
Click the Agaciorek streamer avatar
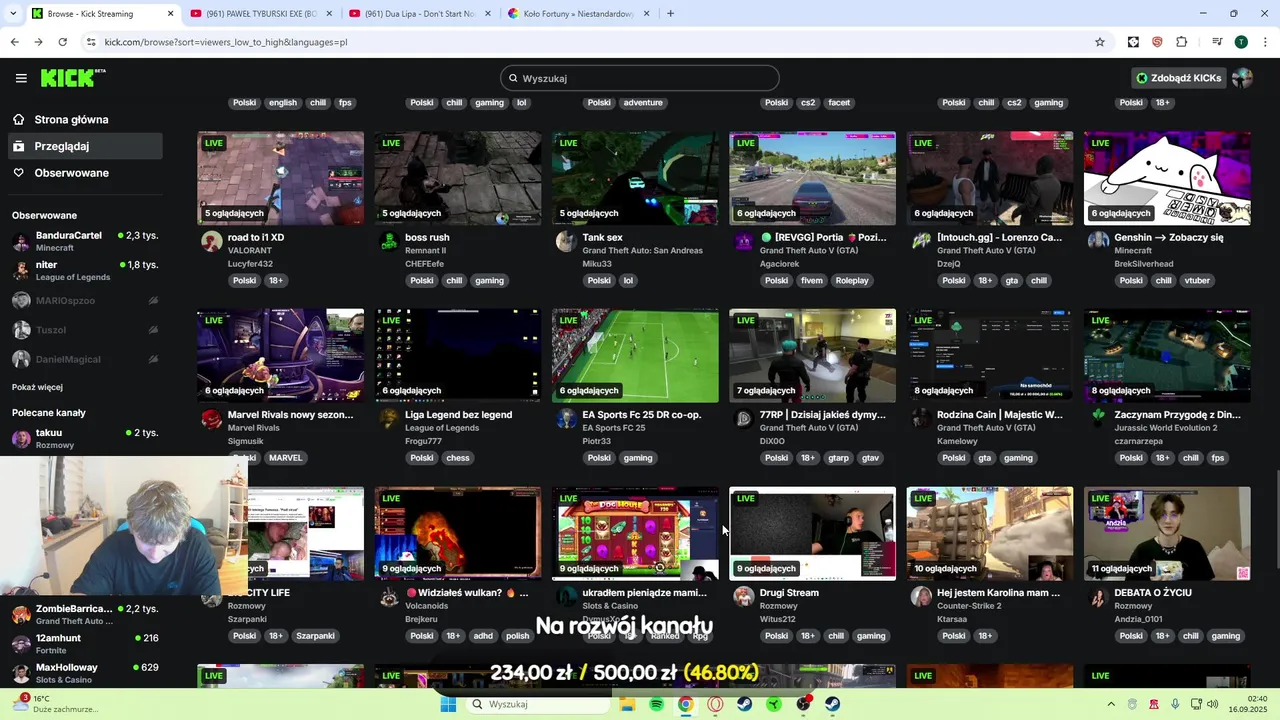[743, 241]
